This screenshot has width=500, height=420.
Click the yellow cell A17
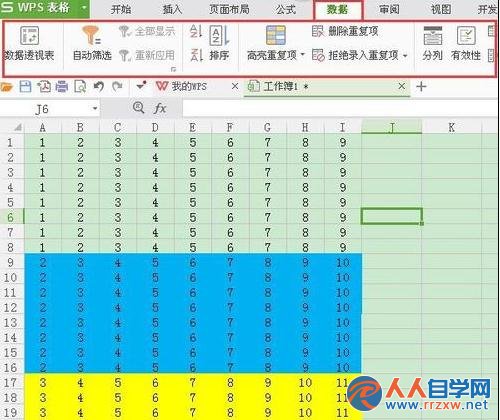[x=43, y=382]
